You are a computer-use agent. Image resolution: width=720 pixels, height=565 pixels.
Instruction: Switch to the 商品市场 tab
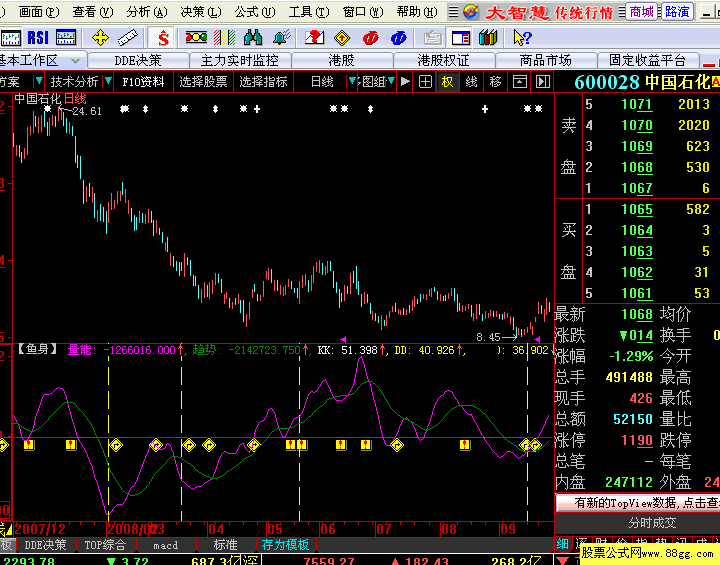click(x=545, y=60)
